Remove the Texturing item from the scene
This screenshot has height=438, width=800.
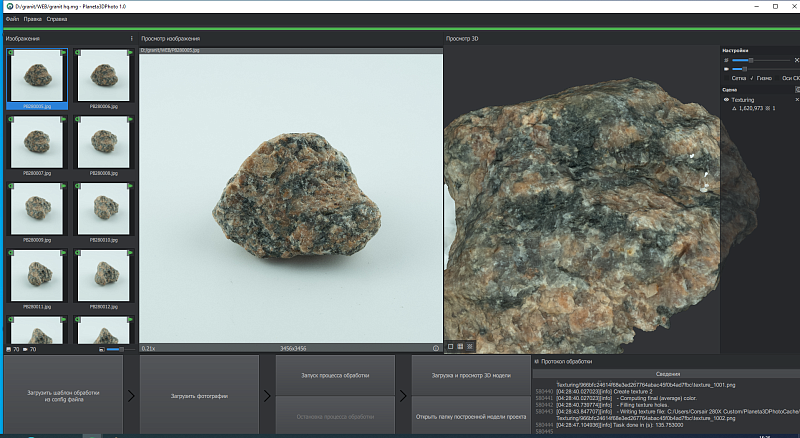(x=797, y=100)
